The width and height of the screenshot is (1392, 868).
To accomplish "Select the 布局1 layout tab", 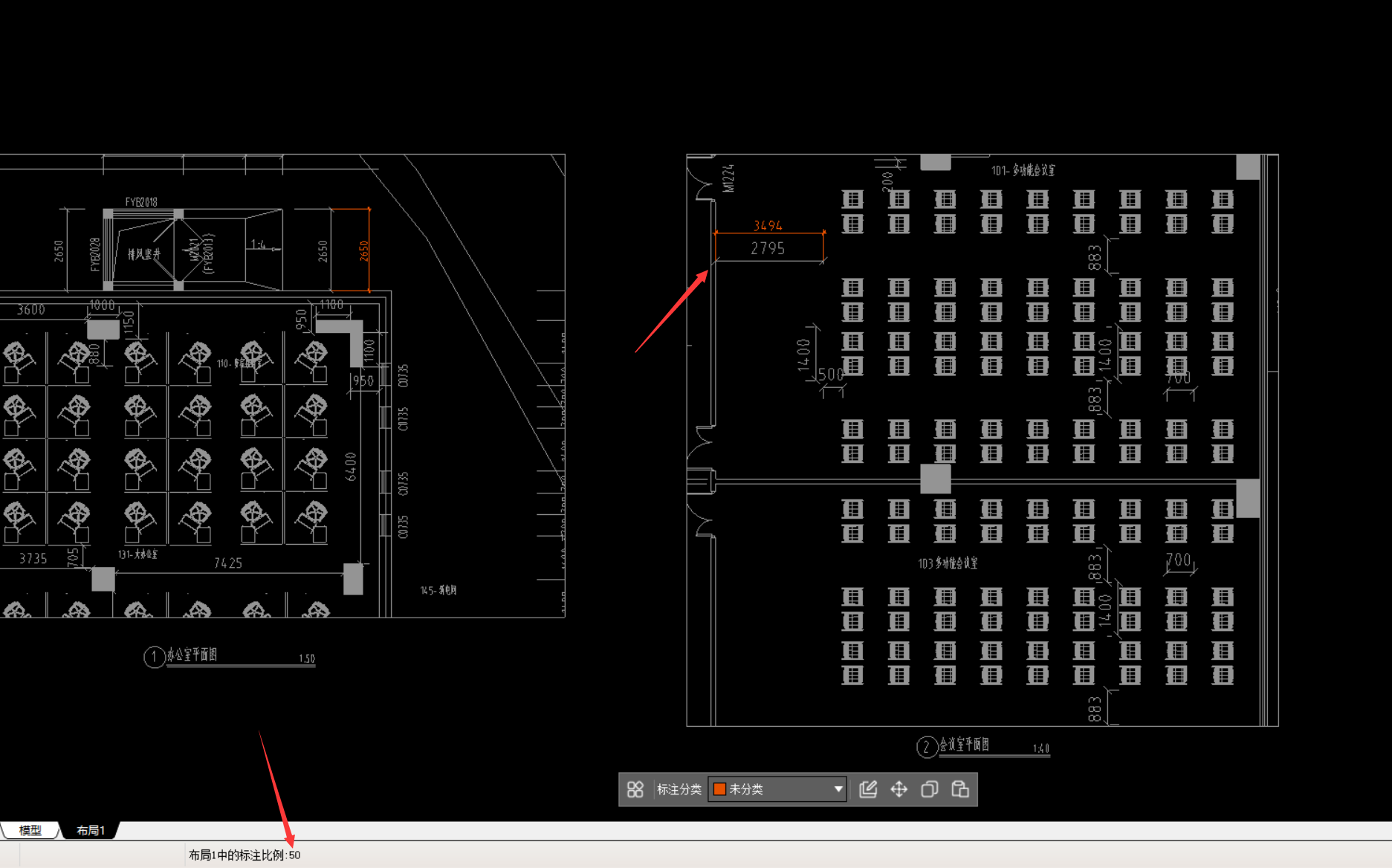I will [91, 830].
